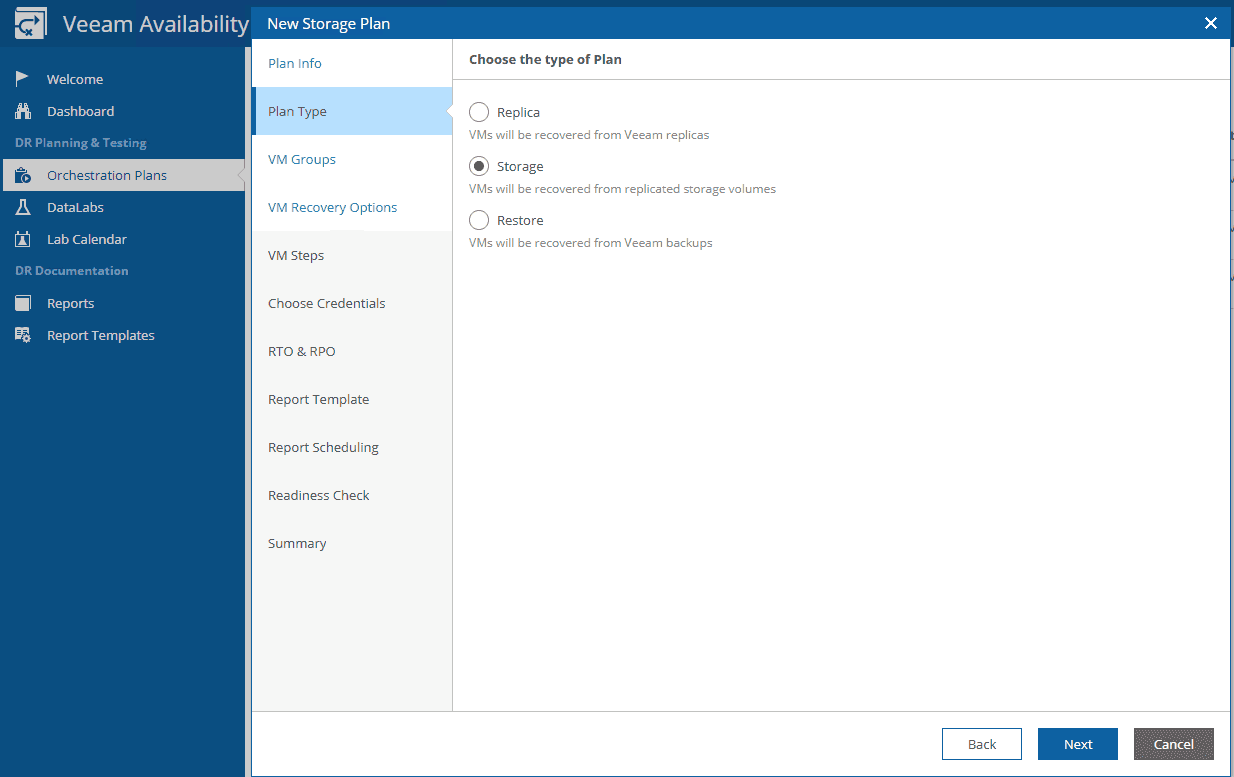Click the Veeam Availability logo icon
This screenshot has width=1234, height=777.
pos(30,24)
